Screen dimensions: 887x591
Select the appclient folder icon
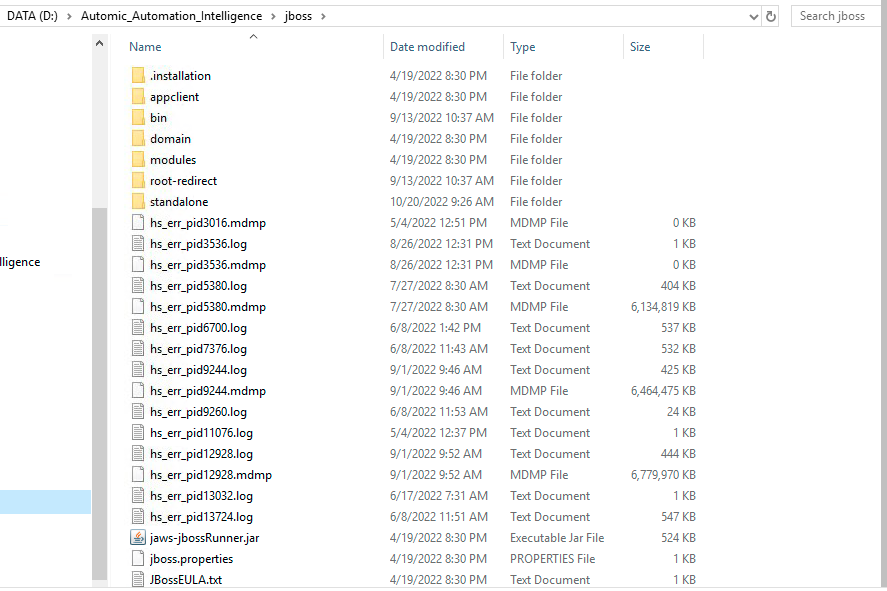[138, 97]
